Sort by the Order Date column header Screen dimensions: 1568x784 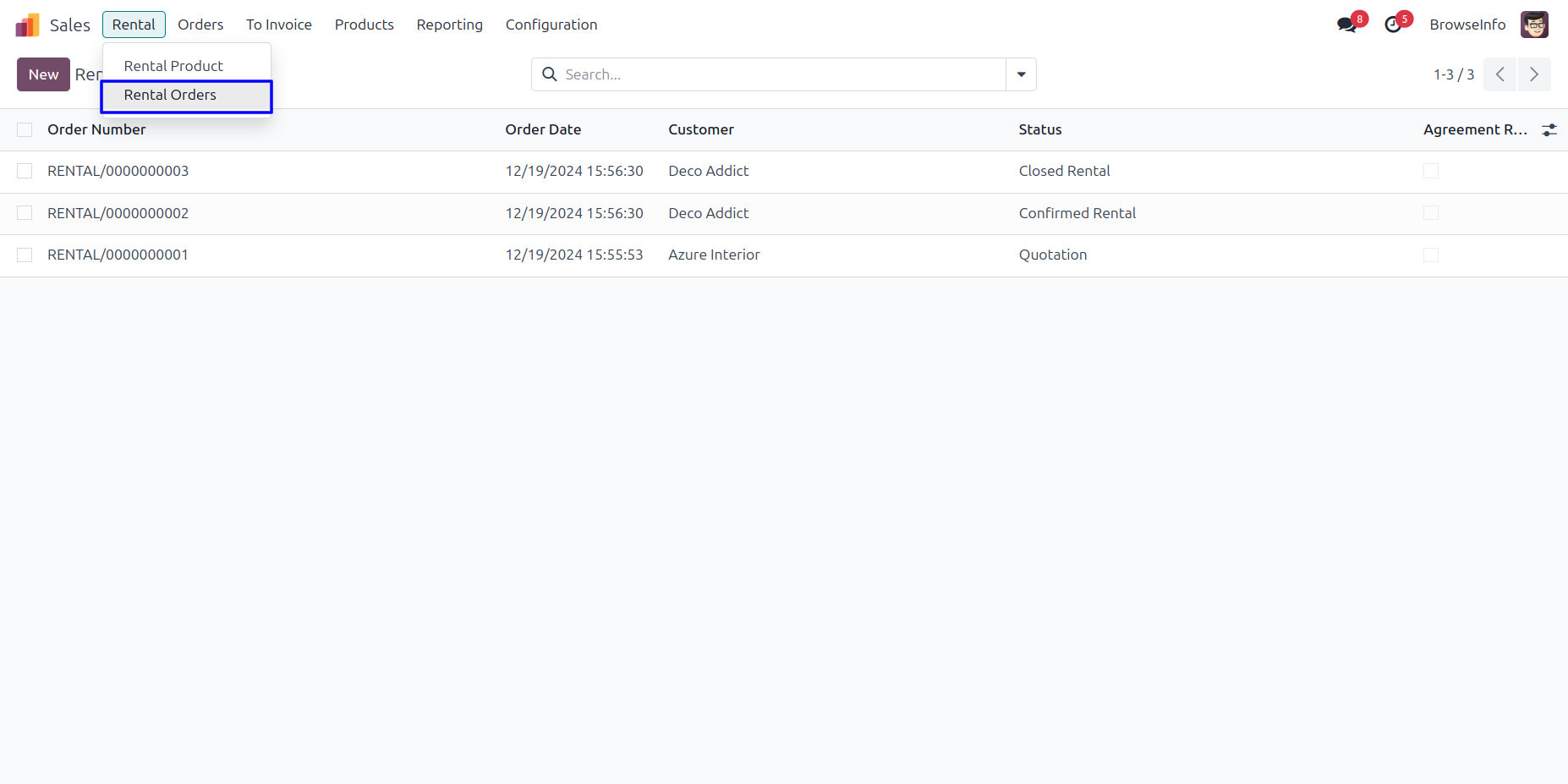pyautogui.click(x=543, y=129)
